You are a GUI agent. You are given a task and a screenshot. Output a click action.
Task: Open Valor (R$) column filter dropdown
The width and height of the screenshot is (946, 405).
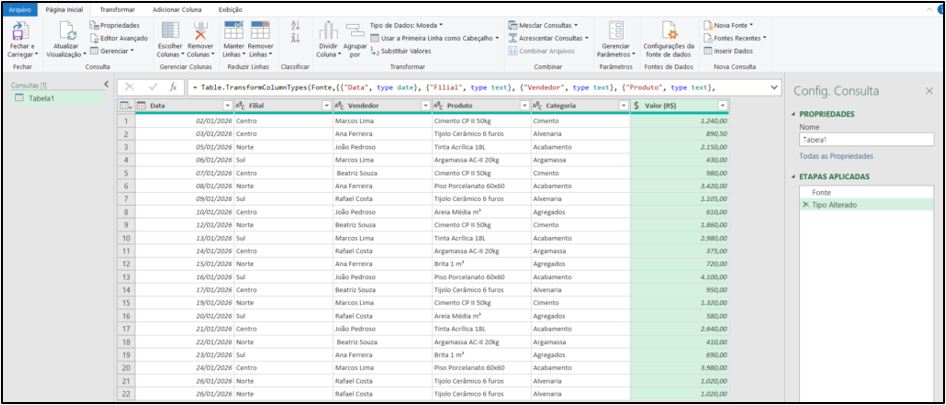pos(722,106)
